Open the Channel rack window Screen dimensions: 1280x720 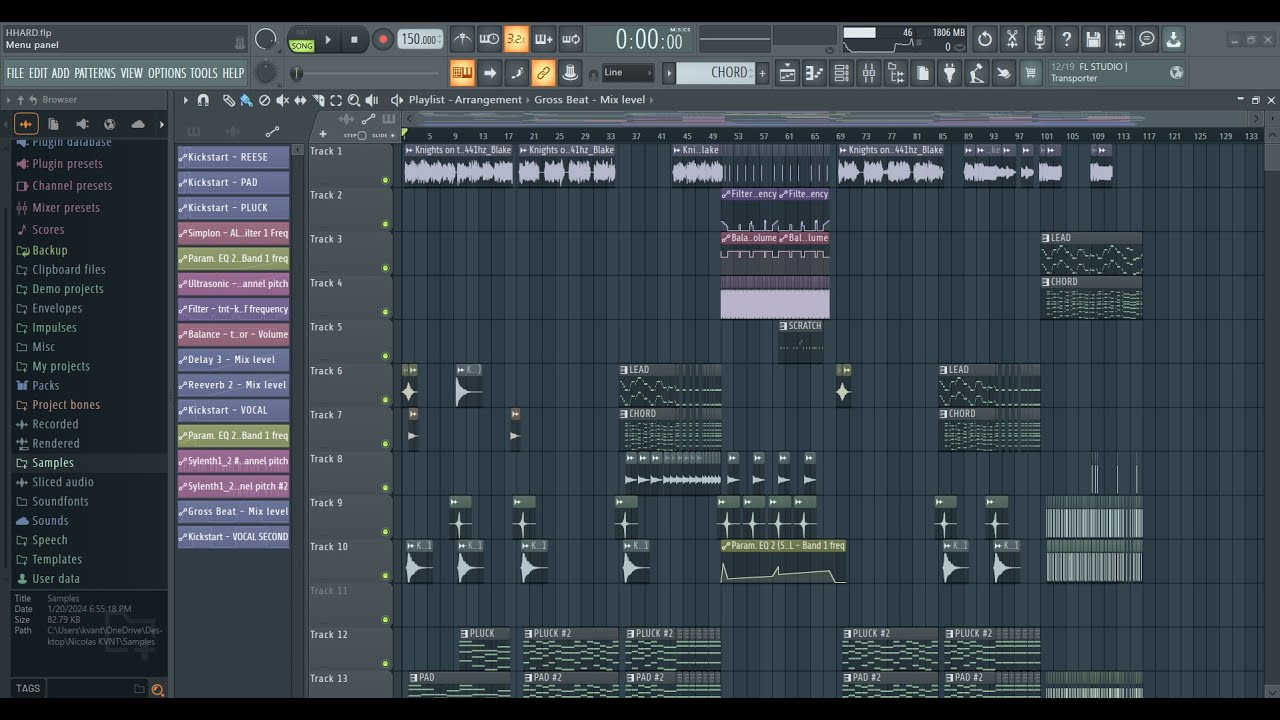click(842, 72)
